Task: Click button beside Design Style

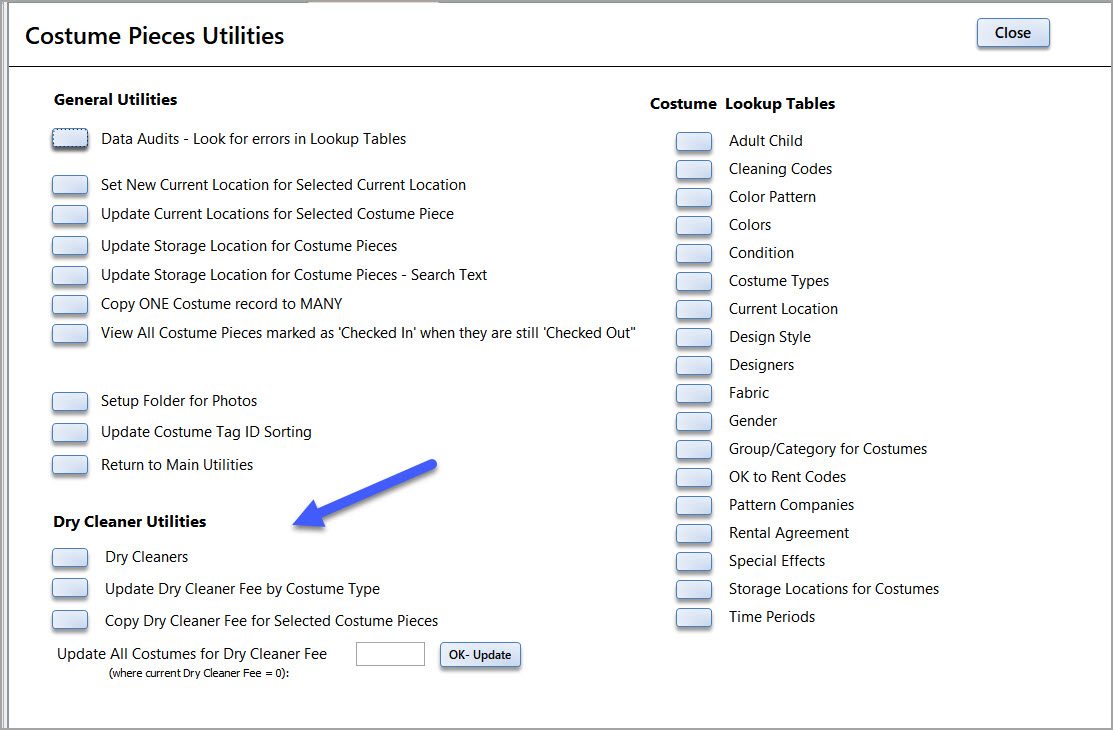Action: (693, 337)
